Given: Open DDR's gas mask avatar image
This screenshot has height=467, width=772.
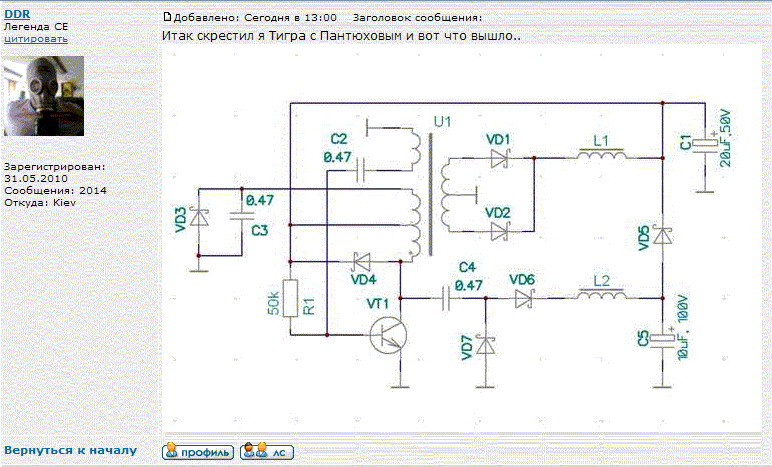Looking at the screenshot, I should coord(44,96).
